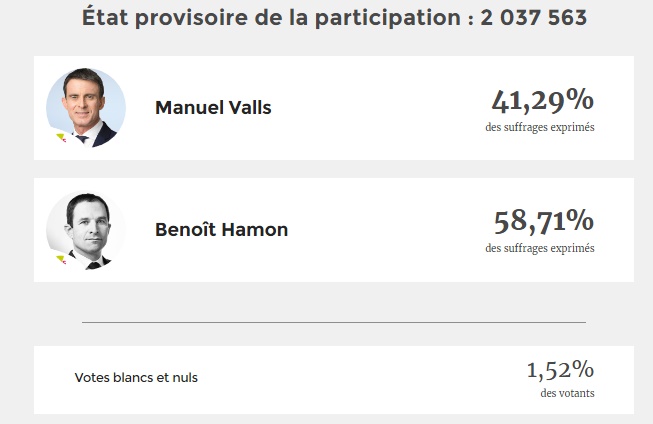Select the "Votes blancs et nuls" label
Image resolution: width=653 pixels, height=424 pixels.
pyautogui.click(x=136, y=378)
